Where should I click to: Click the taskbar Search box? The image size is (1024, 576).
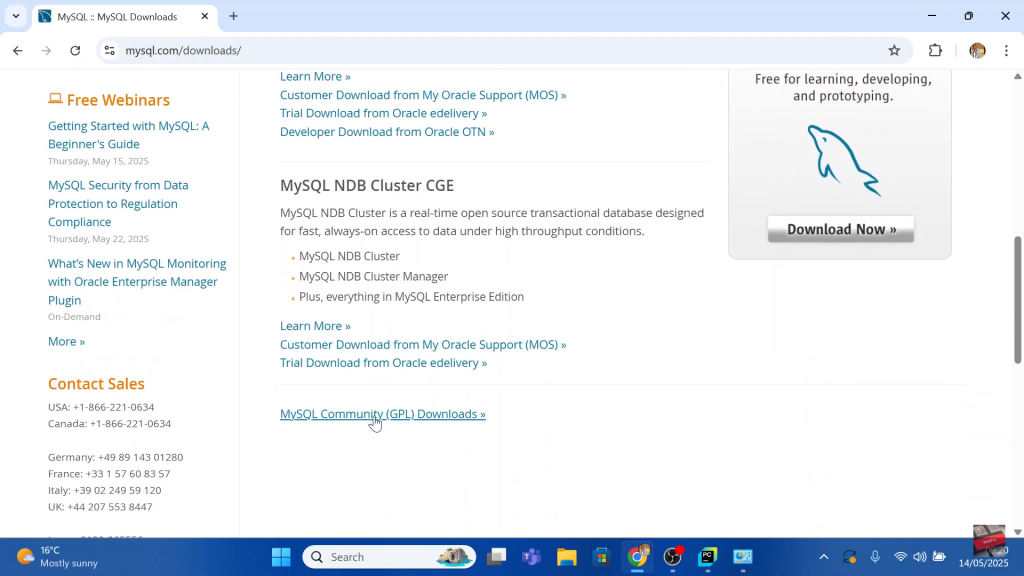(389, 557)
